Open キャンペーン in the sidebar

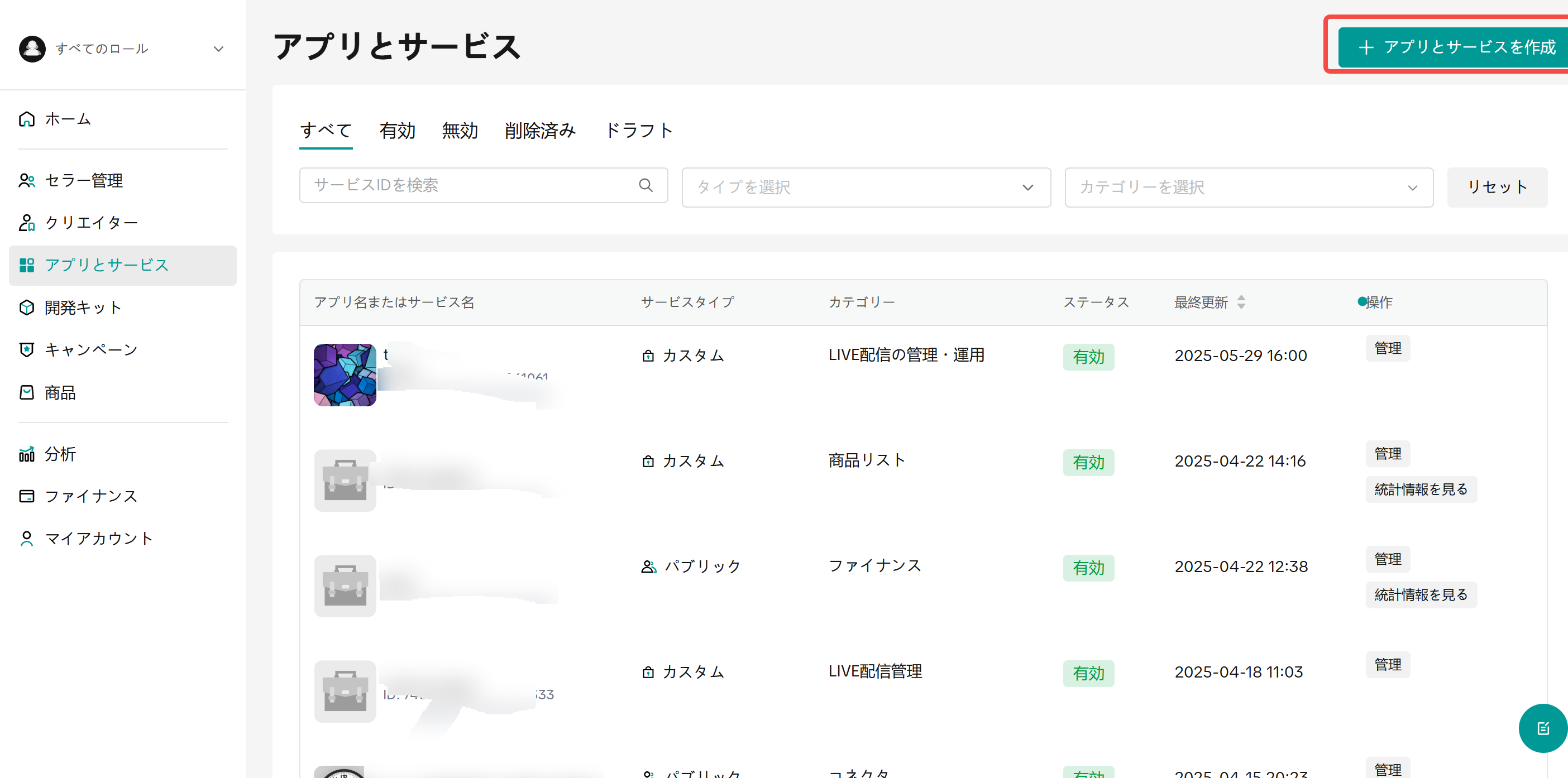[x=122, y=350]
